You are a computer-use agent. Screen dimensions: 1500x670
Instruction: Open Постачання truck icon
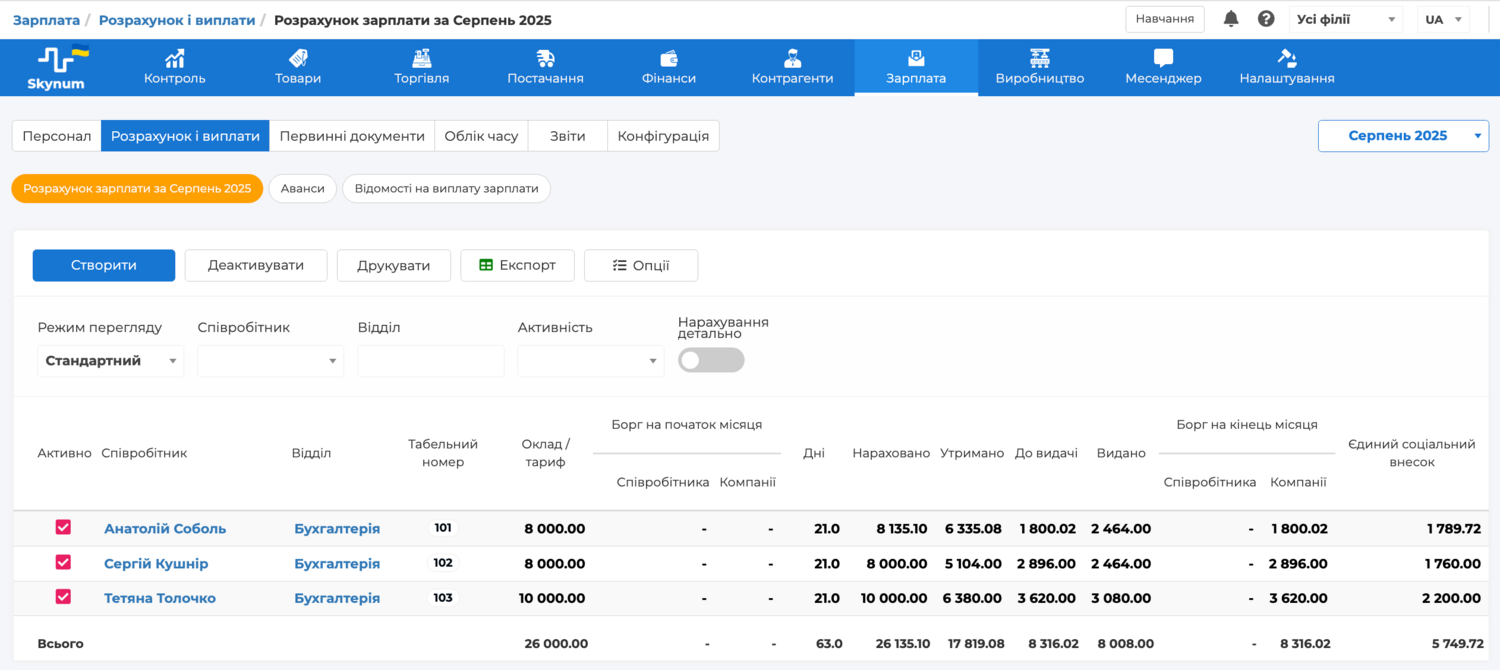pos(545,58)
